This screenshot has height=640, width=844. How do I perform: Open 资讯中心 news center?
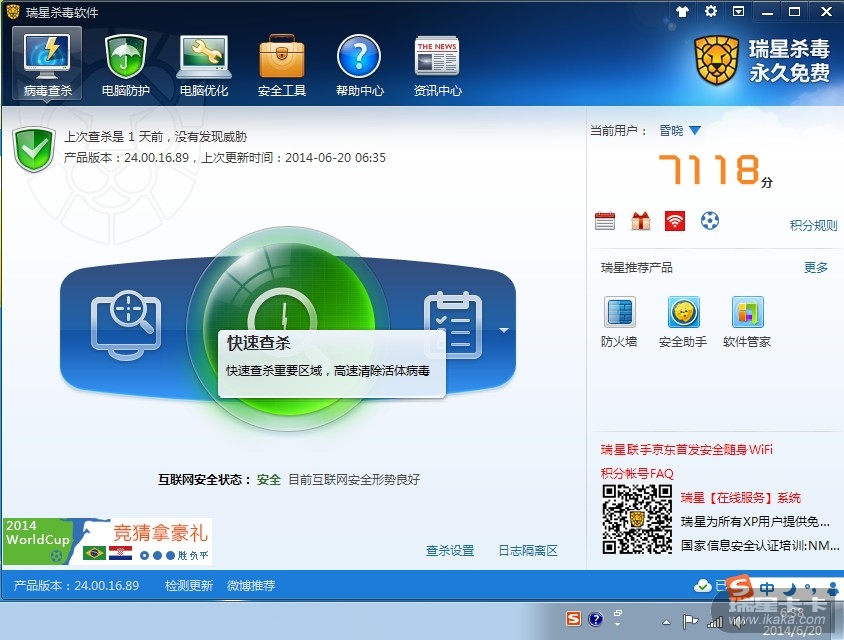[438, 64]
